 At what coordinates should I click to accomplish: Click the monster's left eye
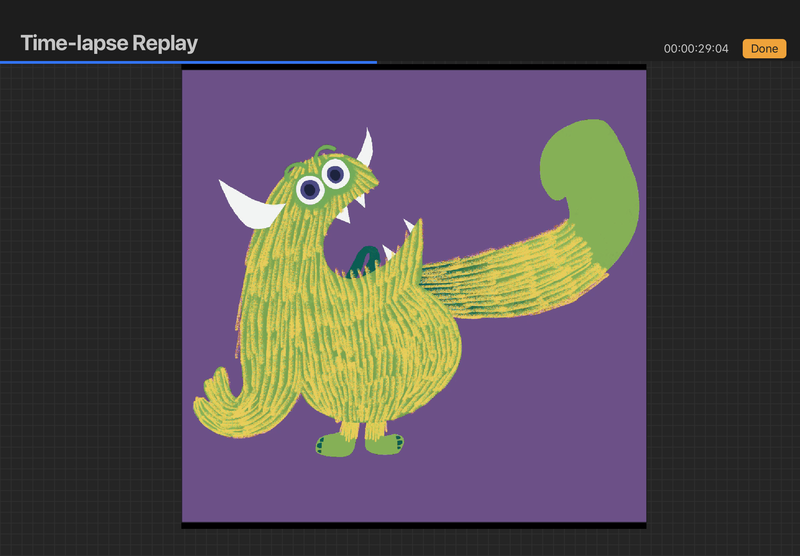(x=310, y=188)
